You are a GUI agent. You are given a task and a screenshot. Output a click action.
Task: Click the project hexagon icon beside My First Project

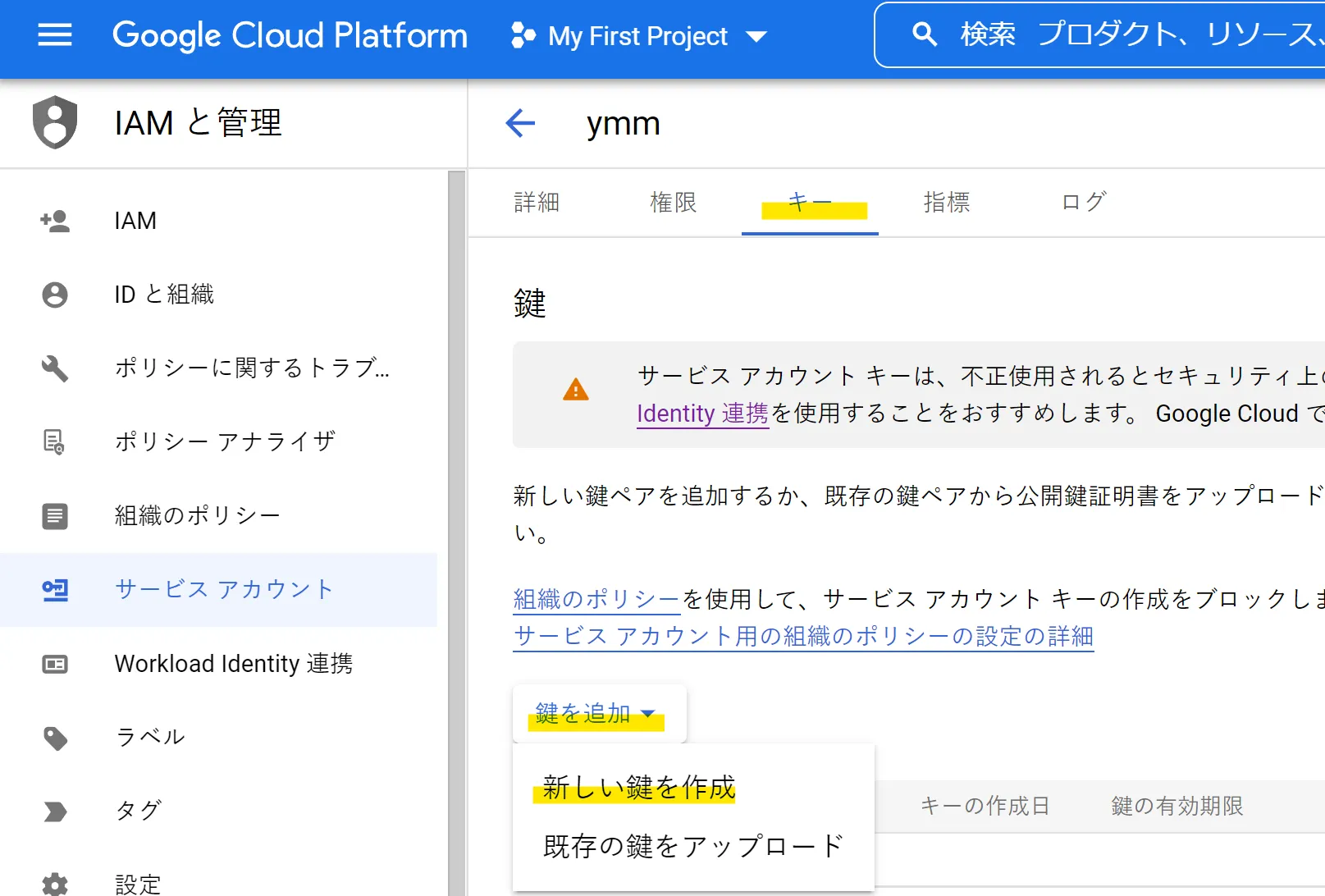point(523,36)
